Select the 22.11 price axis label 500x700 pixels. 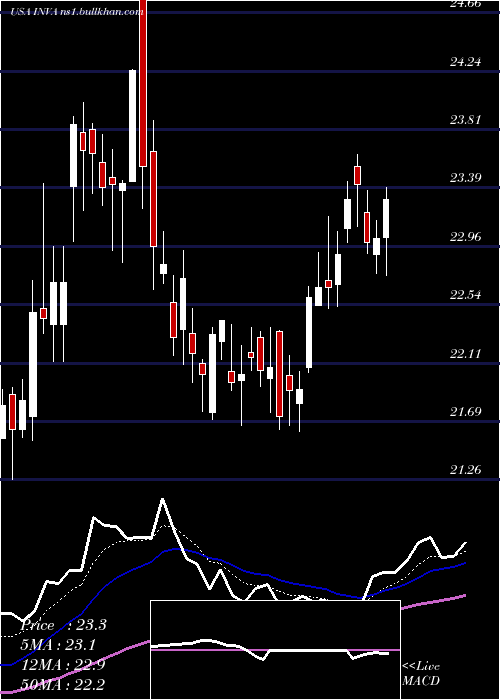(466, 354)
